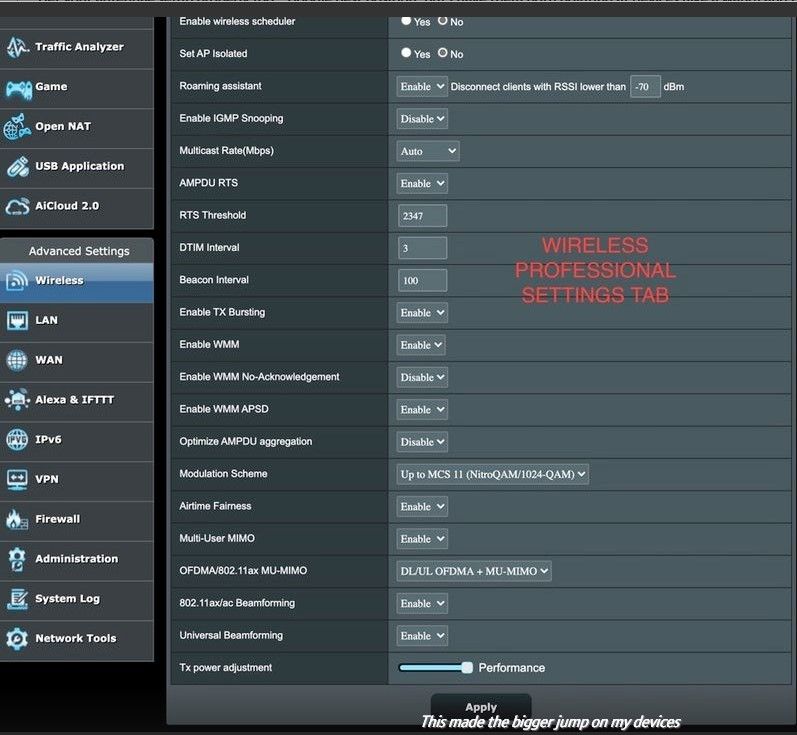Select No for Set AP Isolated
This screenshot has width=797, height=735.
click(x=442, y=53)
